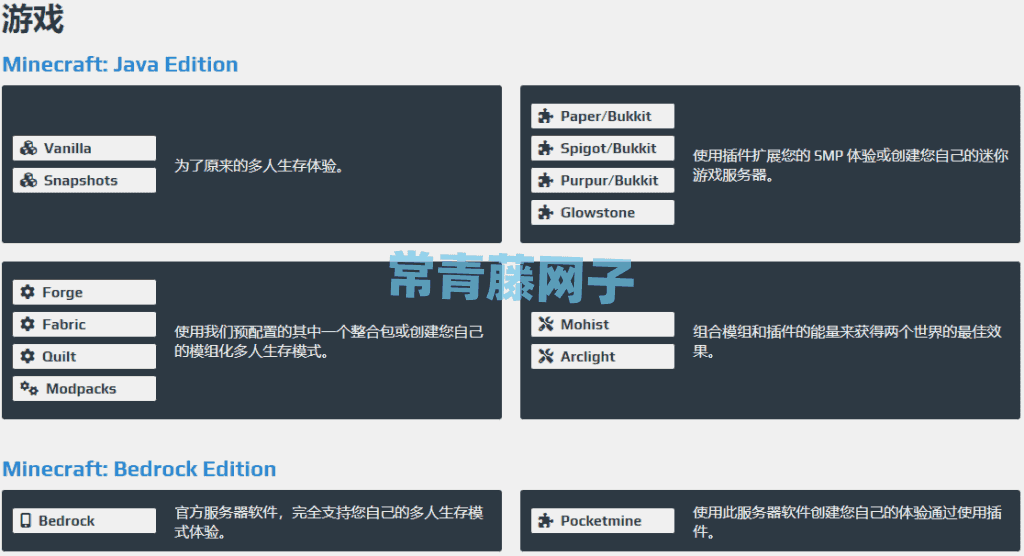This screenshot has width=1024, height=556.
Task: Click the description starting 使用我们预配置的
Action: coord(329,341)
